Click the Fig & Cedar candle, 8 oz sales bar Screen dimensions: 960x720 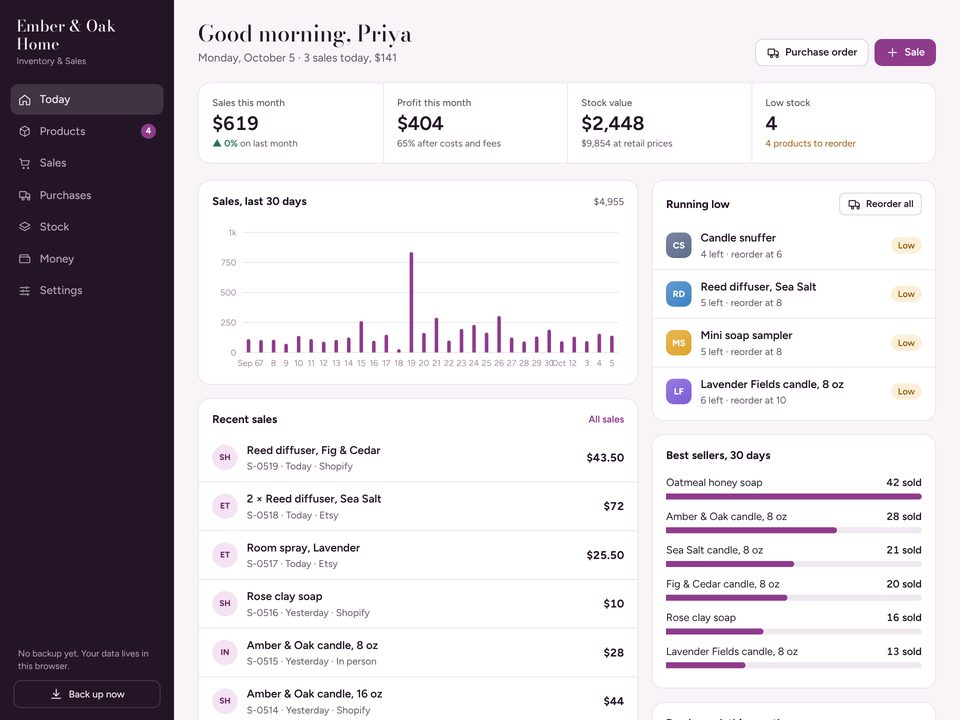793,598
